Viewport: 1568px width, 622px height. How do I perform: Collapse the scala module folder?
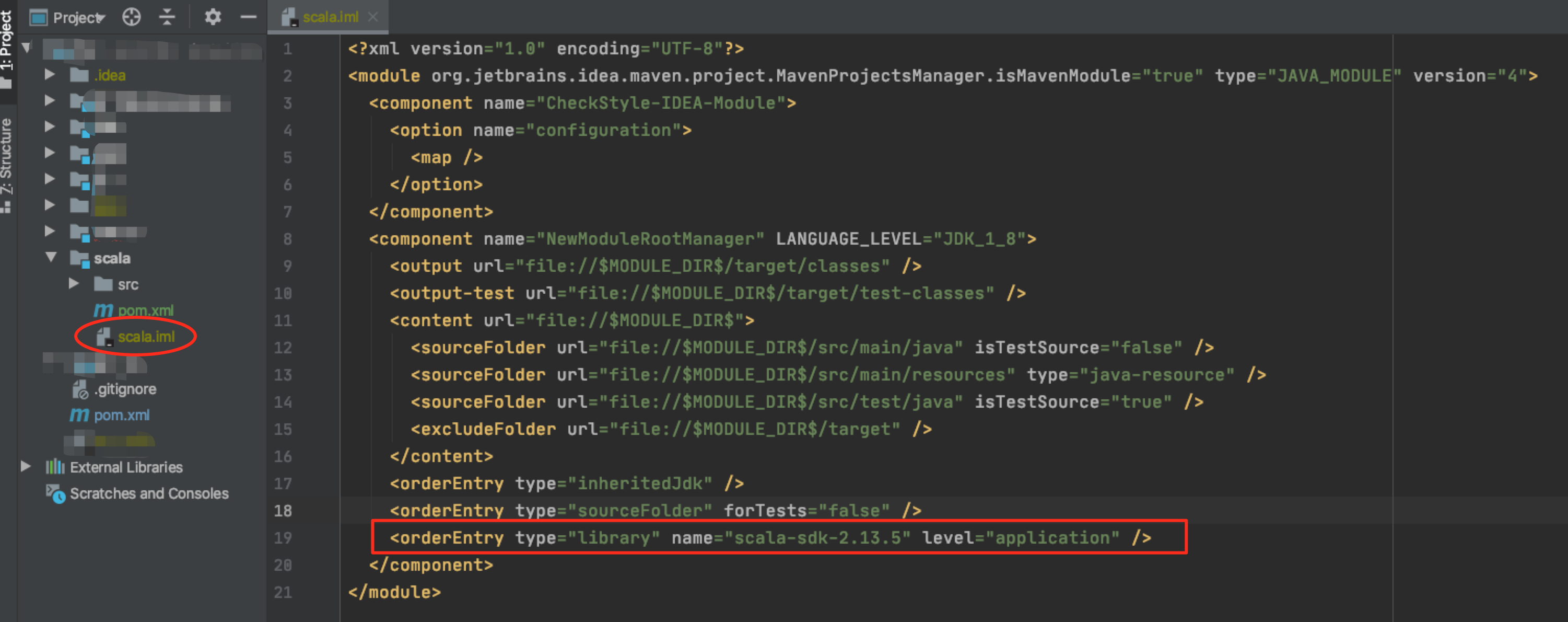51,258
